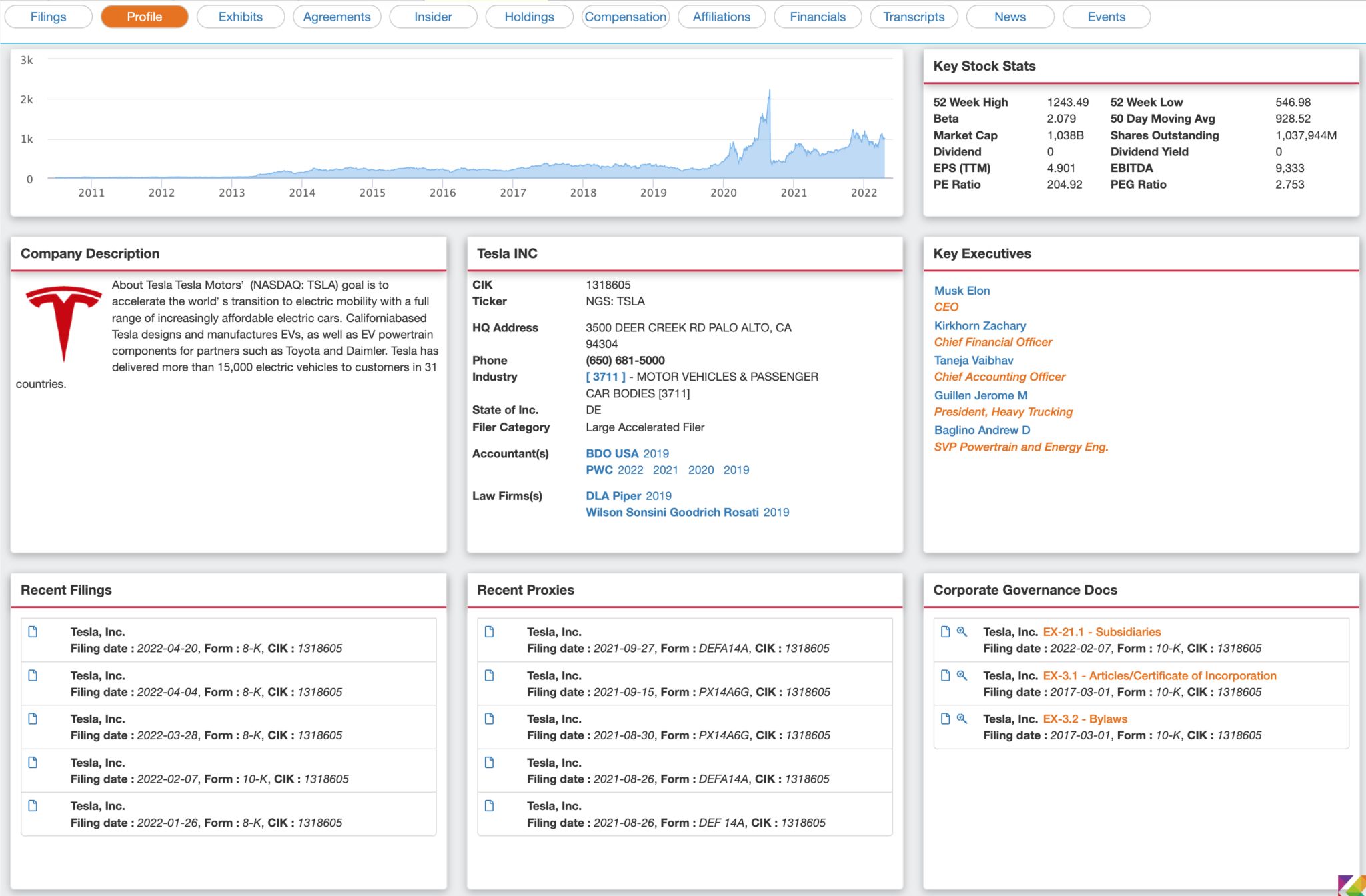Click the document icon for the 2022-01-26 8-K filing

click(33, 806)
